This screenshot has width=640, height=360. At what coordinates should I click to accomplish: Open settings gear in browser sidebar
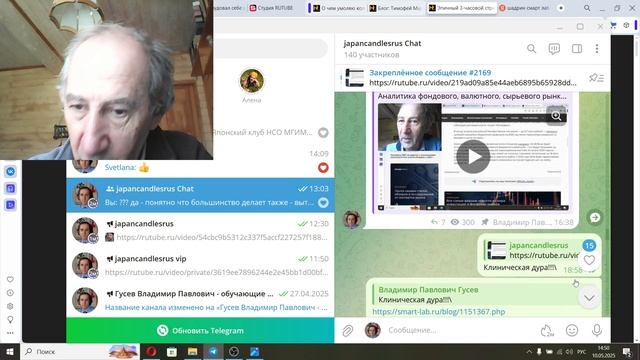click(10, 306)
